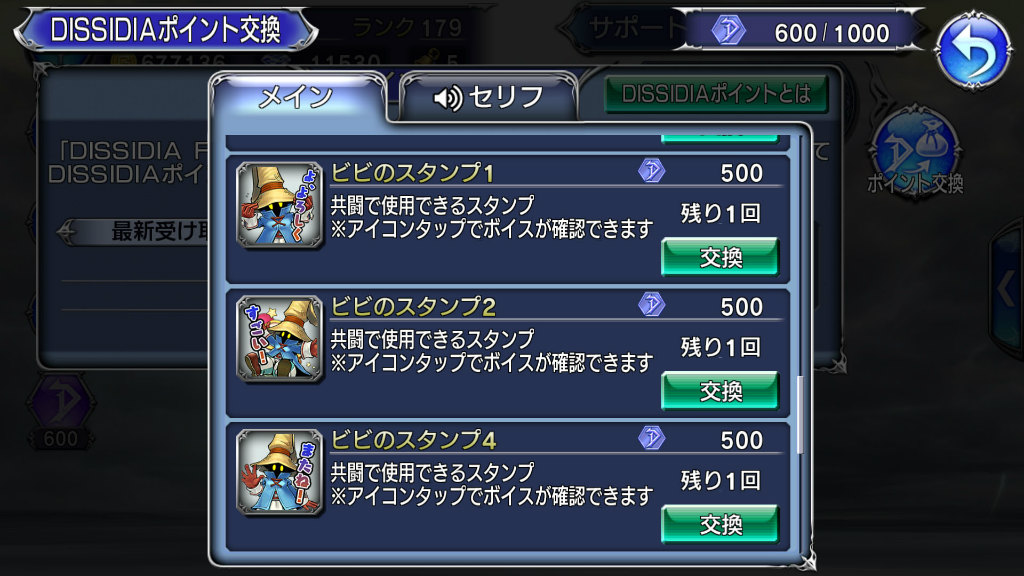Image resolution: width=1024 pixels, height=576 pixels.
Task: Tap the ビビのスタンプ4 stamp icon
Action: point(280,472)
